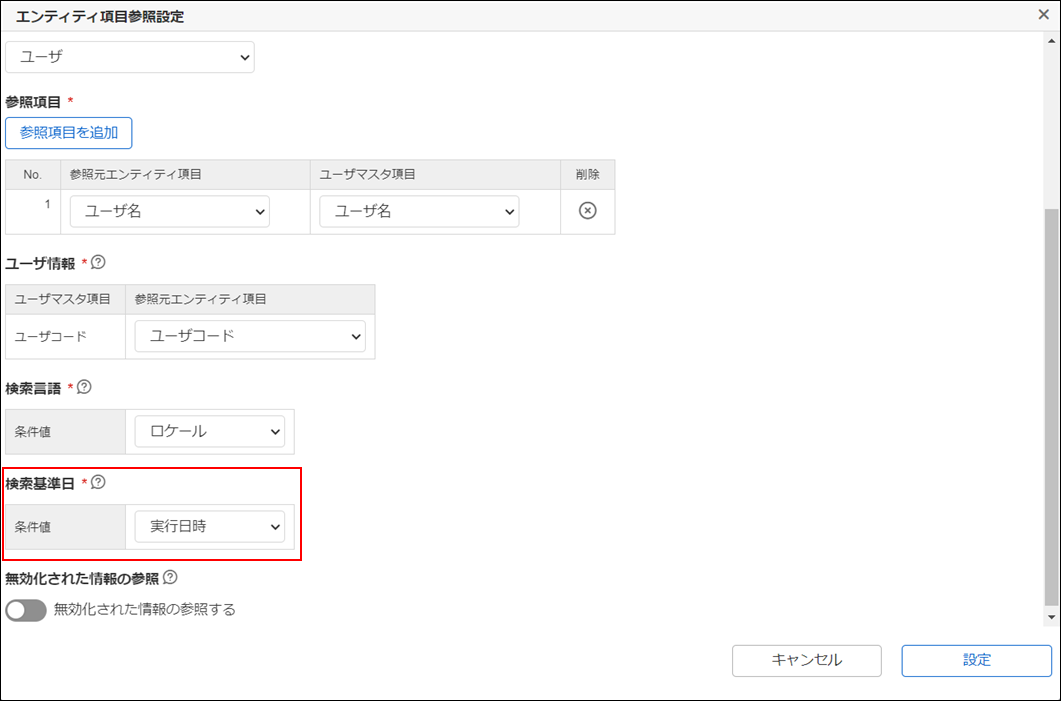The image size is (1061, 701).
Task: Click the No. column header
Action: point(32,175)
